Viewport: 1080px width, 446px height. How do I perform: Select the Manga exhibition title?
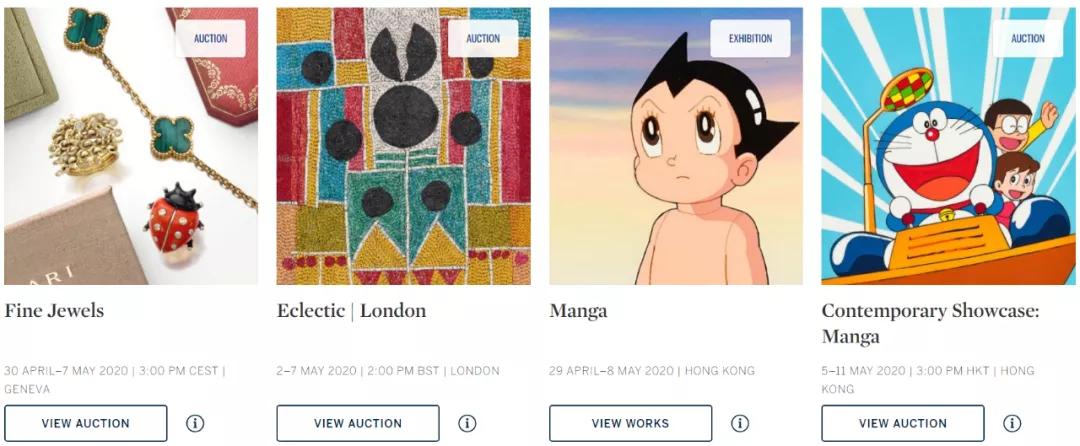coord(578,311)
